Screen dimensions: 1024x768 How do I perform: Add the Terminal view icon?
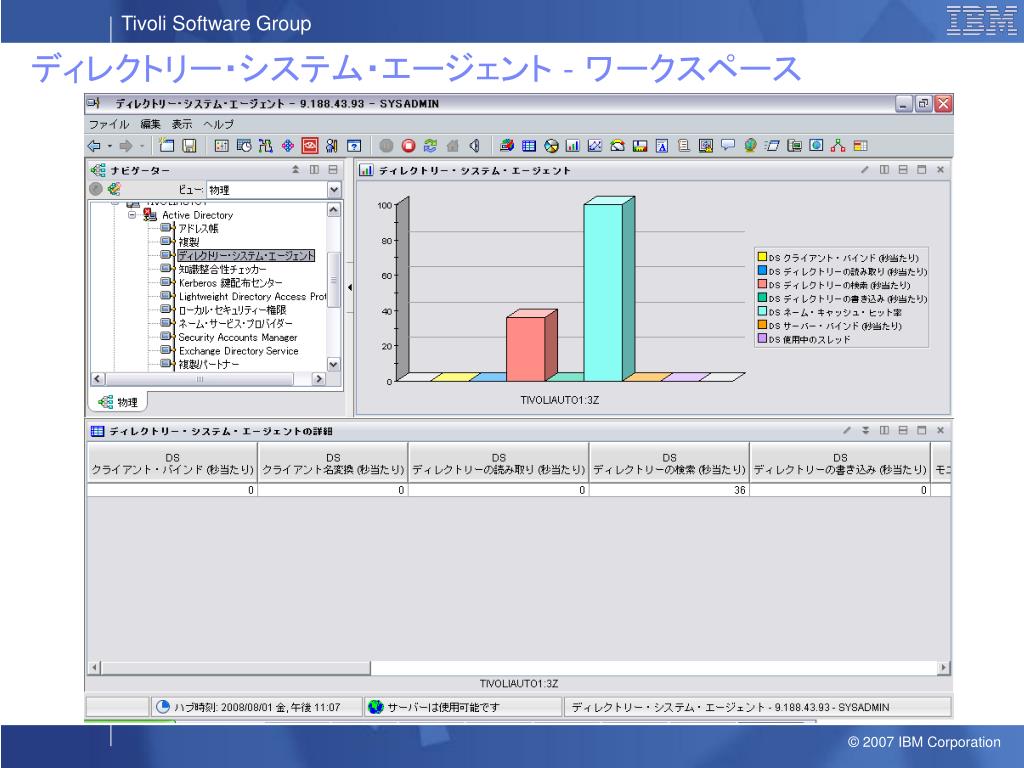coord(794,146)
